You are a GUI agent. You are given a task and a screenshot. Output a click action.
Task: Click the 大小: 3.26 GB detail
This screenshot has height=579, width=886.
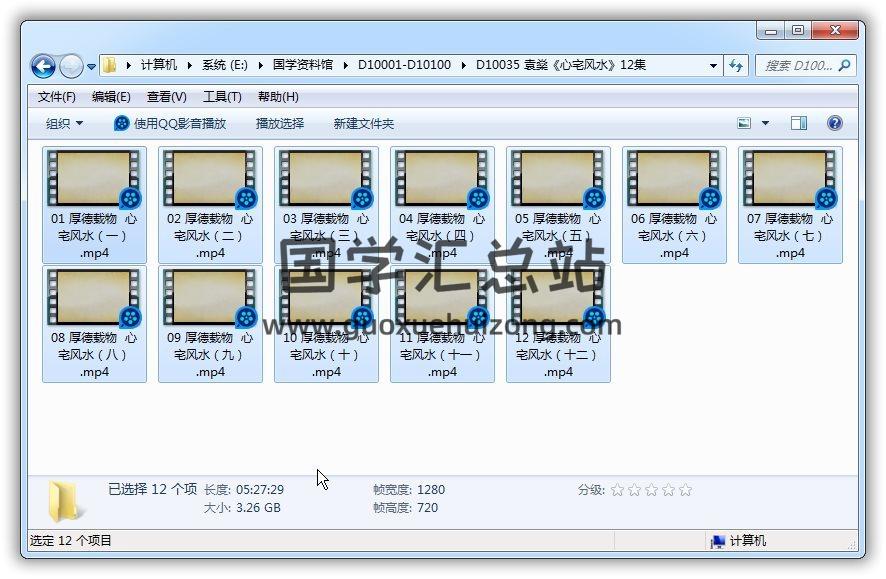[242, 508]
